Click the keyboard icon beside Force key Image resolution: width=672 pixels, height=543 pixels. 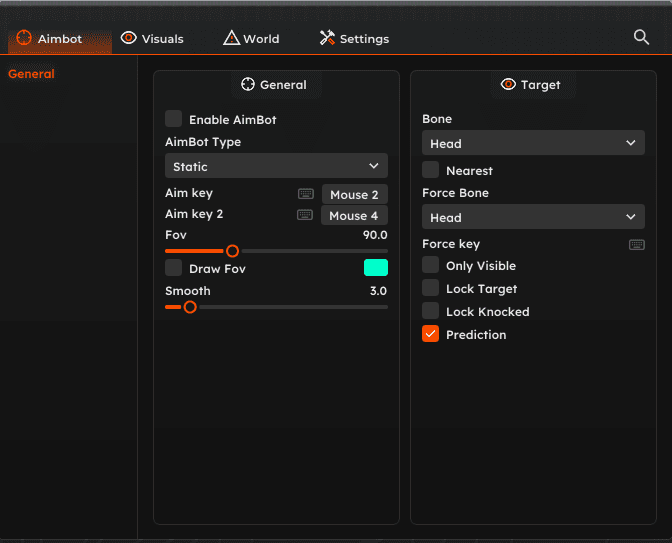coord(636,244)
